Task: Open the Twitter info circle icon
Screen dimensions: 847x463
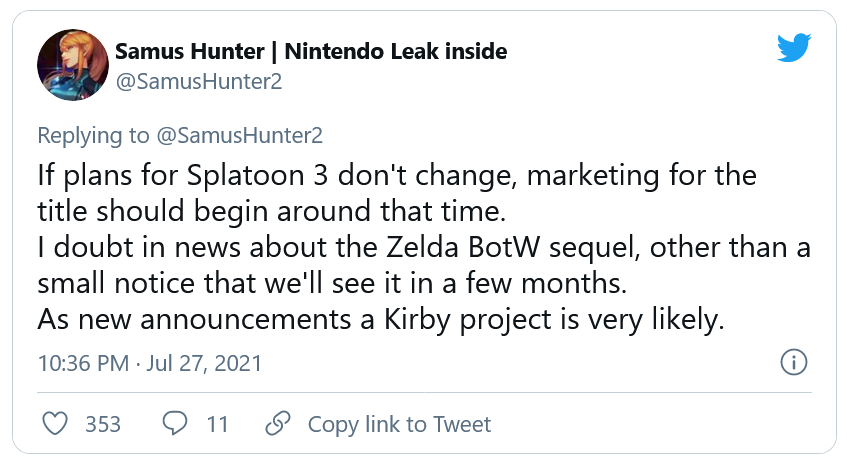Action: 793,363
